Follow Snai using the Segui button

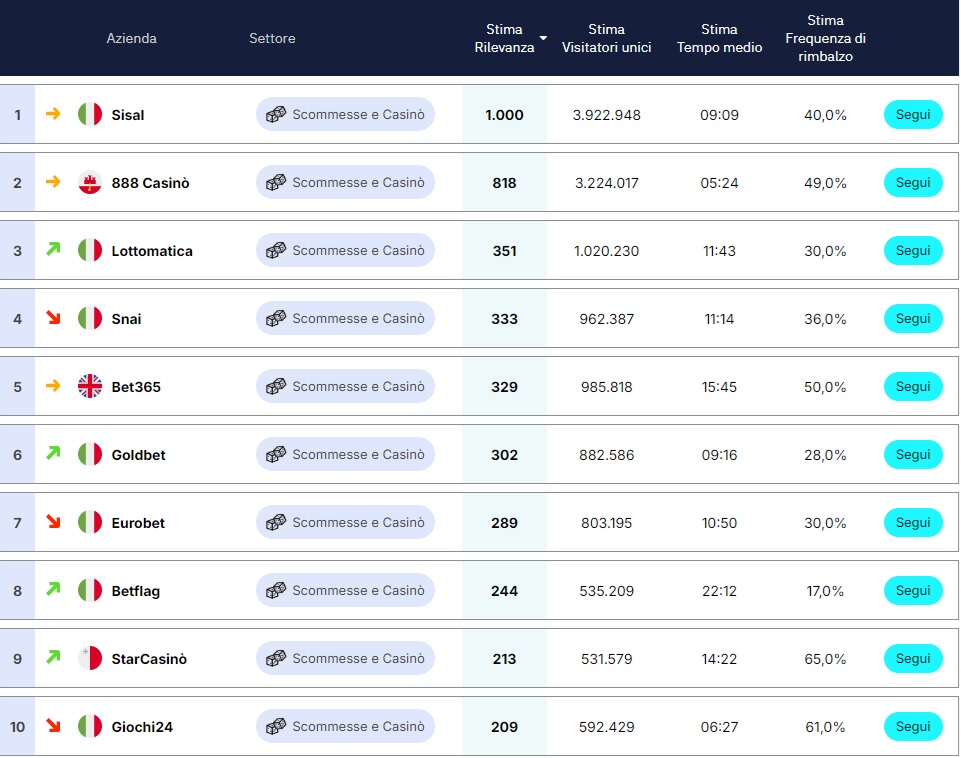click(x=913, y=319)
